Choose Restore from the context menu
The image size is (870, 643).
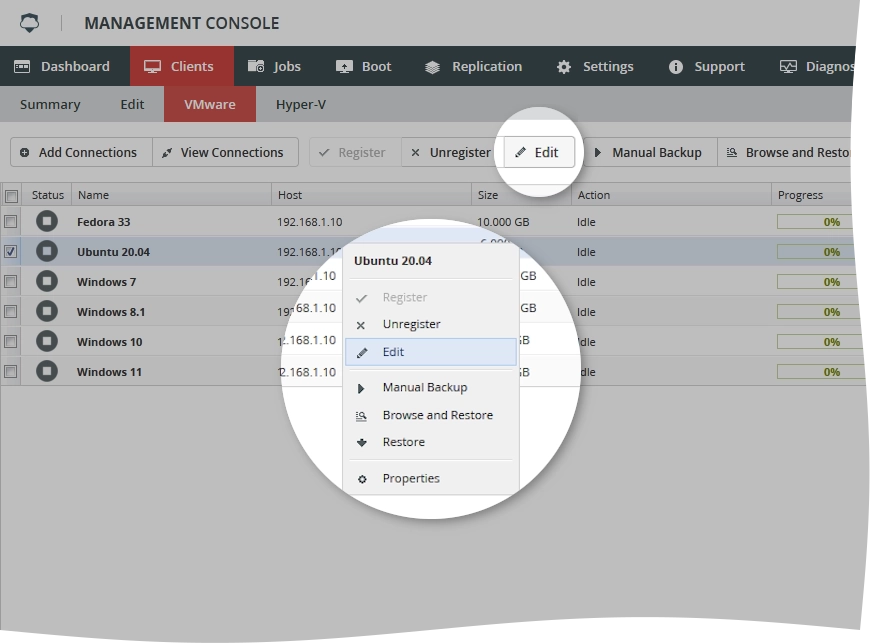pyautogui.click(x=431, y=442)
